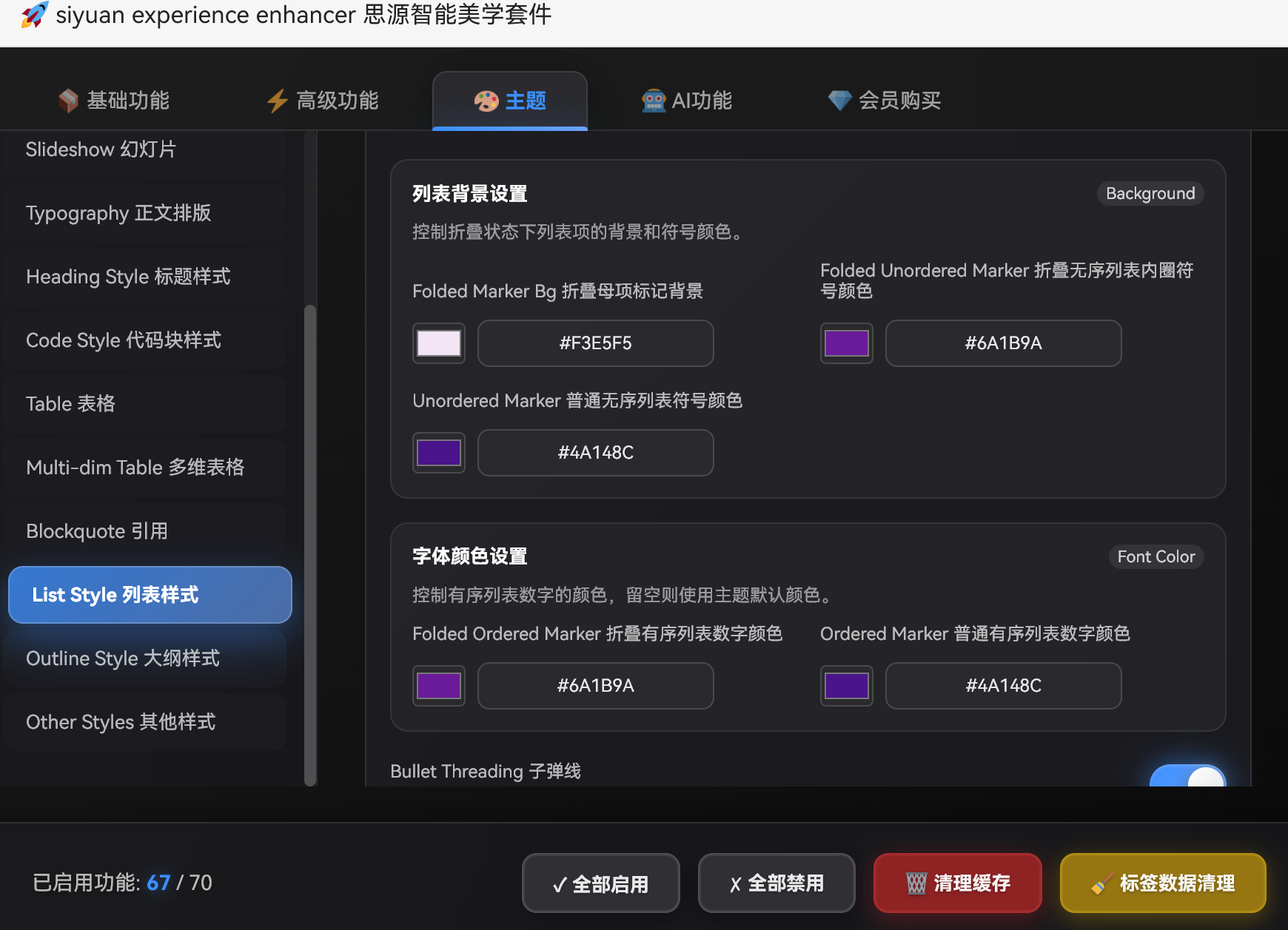Click the 已启用功能 67 / 70 counter
This screenshot has height=930, width=1288.
pos(122,883)
